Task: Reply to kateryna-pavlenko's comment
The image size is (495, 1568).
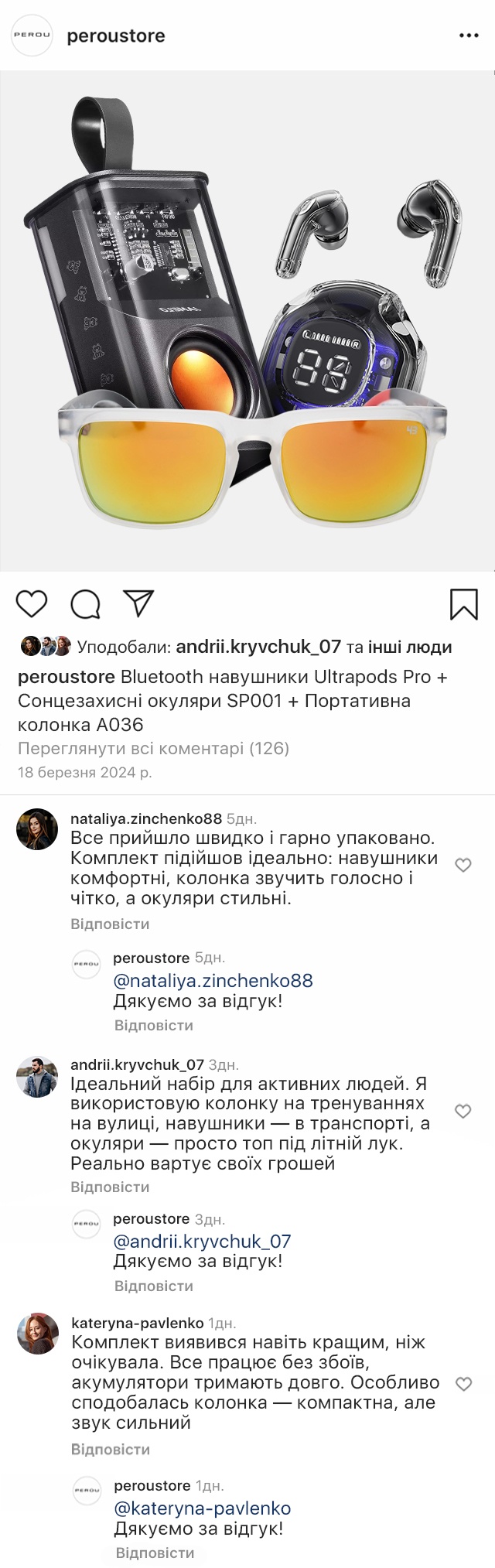Action: pyautogui.click(x=111, y=1449)
